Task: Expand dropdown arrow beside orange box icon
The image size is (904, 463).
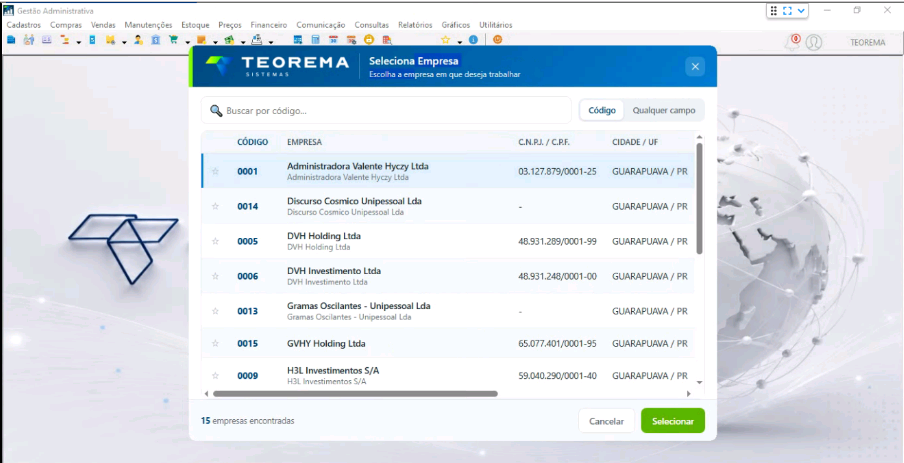Action: click(215, 42)
